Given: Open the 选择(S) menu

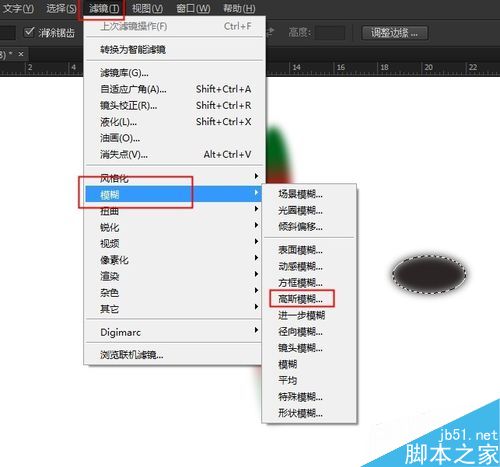Looking at the screenshot, I should pos(61,8).
